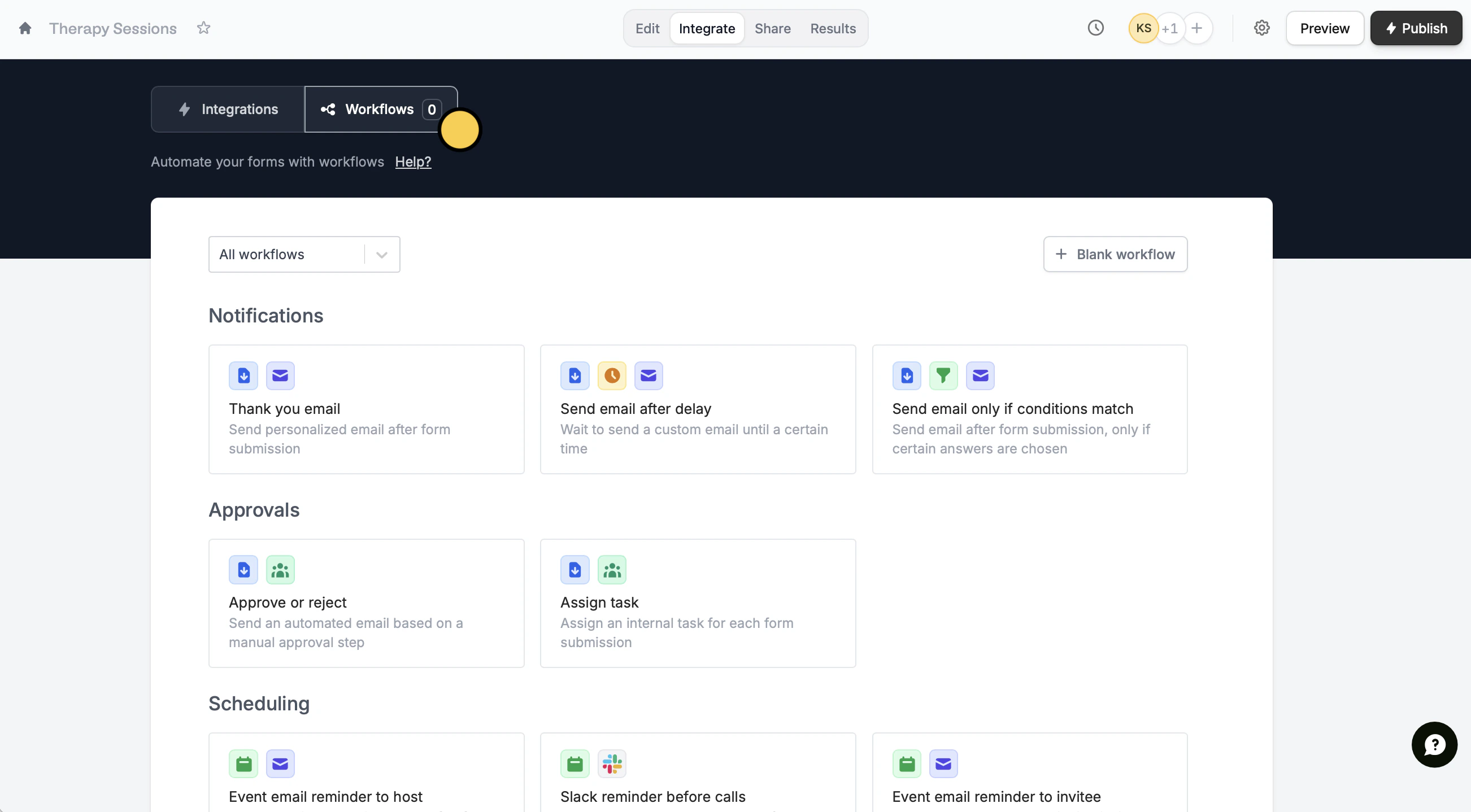Click the Blank workflow button
Screen dimensions: 1471x812
(1115, 255)
